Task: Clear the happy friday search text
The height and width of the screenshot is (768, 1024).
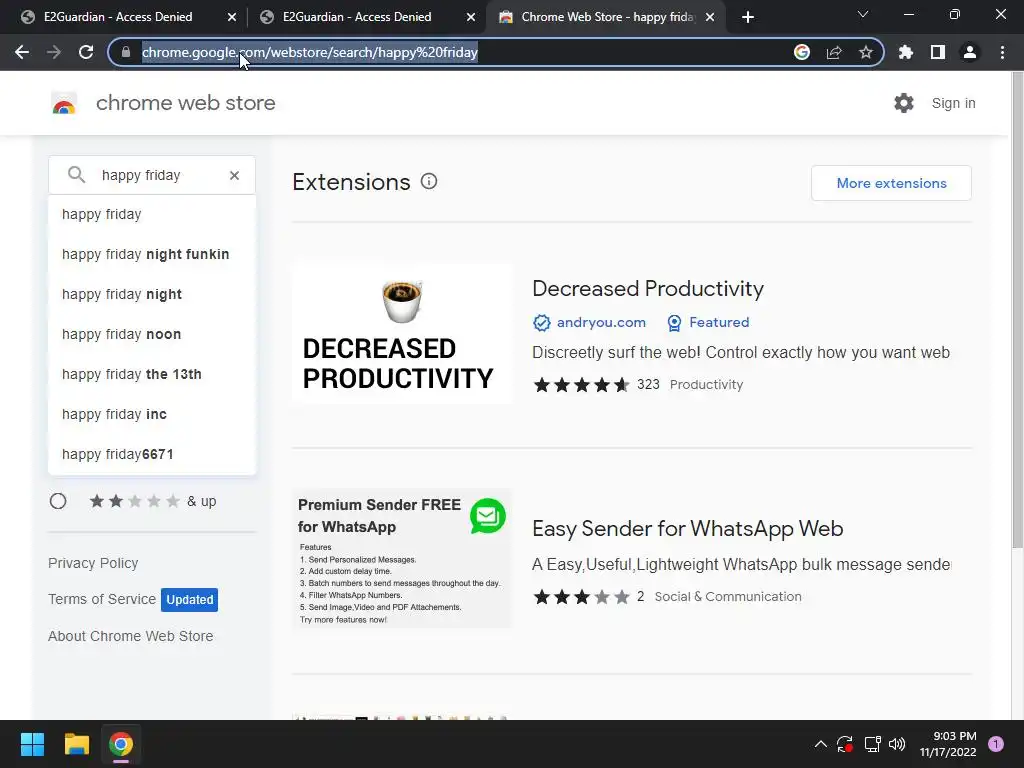Action: pyautogui.click(x=234, y=175)
